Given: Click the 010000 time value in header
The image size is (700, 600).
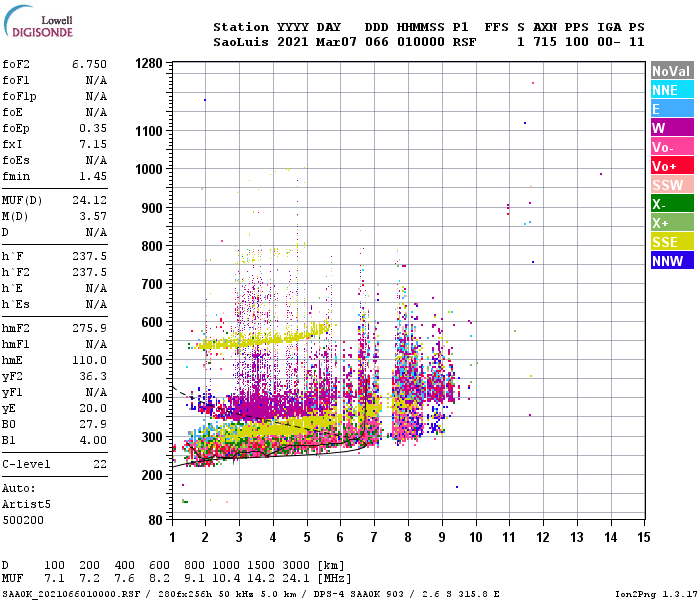Looking at the screenshot, I should (421, 42).
